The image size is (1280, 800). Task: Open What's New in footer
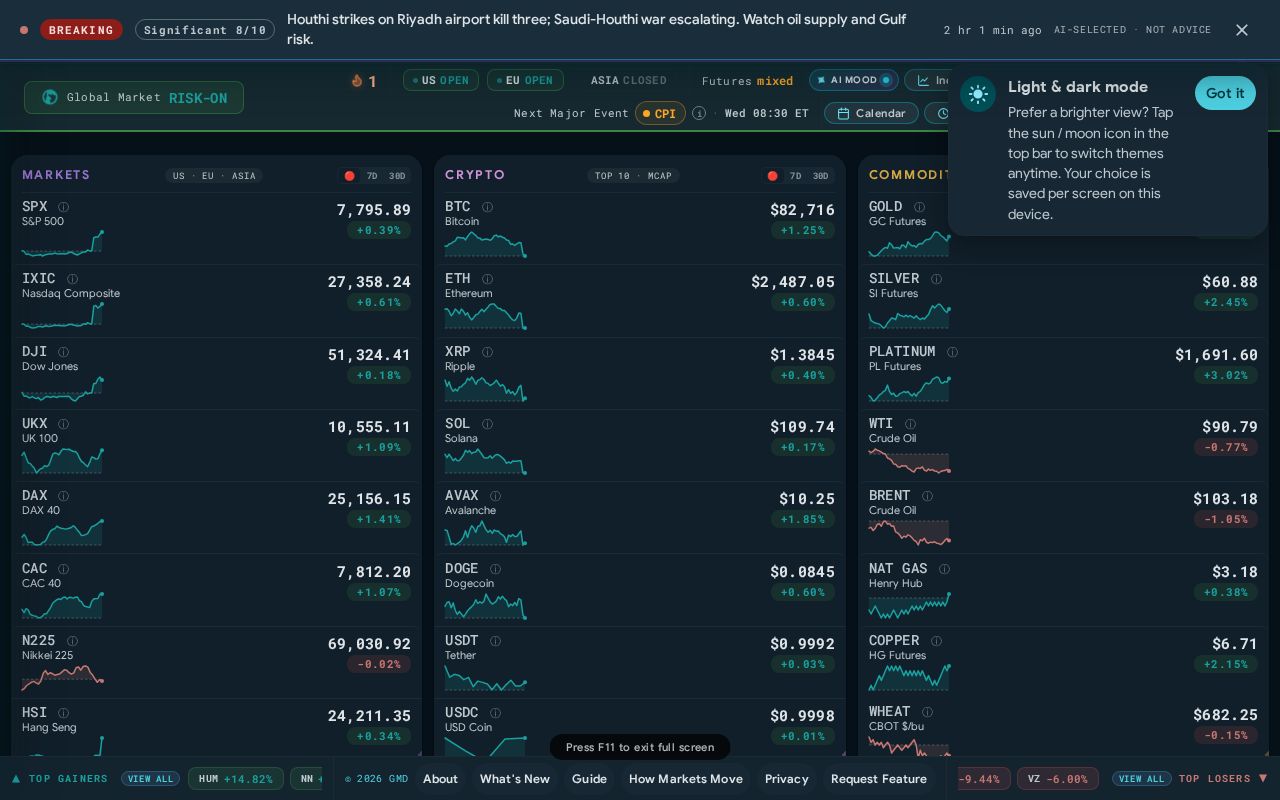(515, 779)
